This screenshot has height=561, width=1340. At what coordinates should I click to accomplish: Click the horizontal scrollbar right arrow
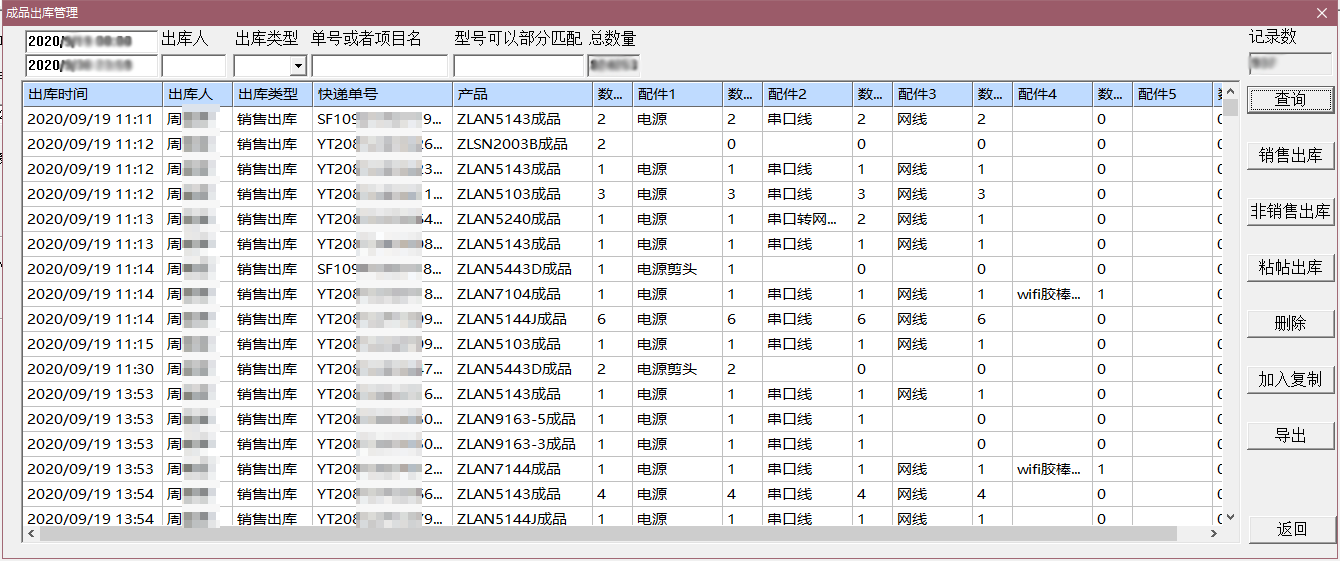[x=1214, y=535]
